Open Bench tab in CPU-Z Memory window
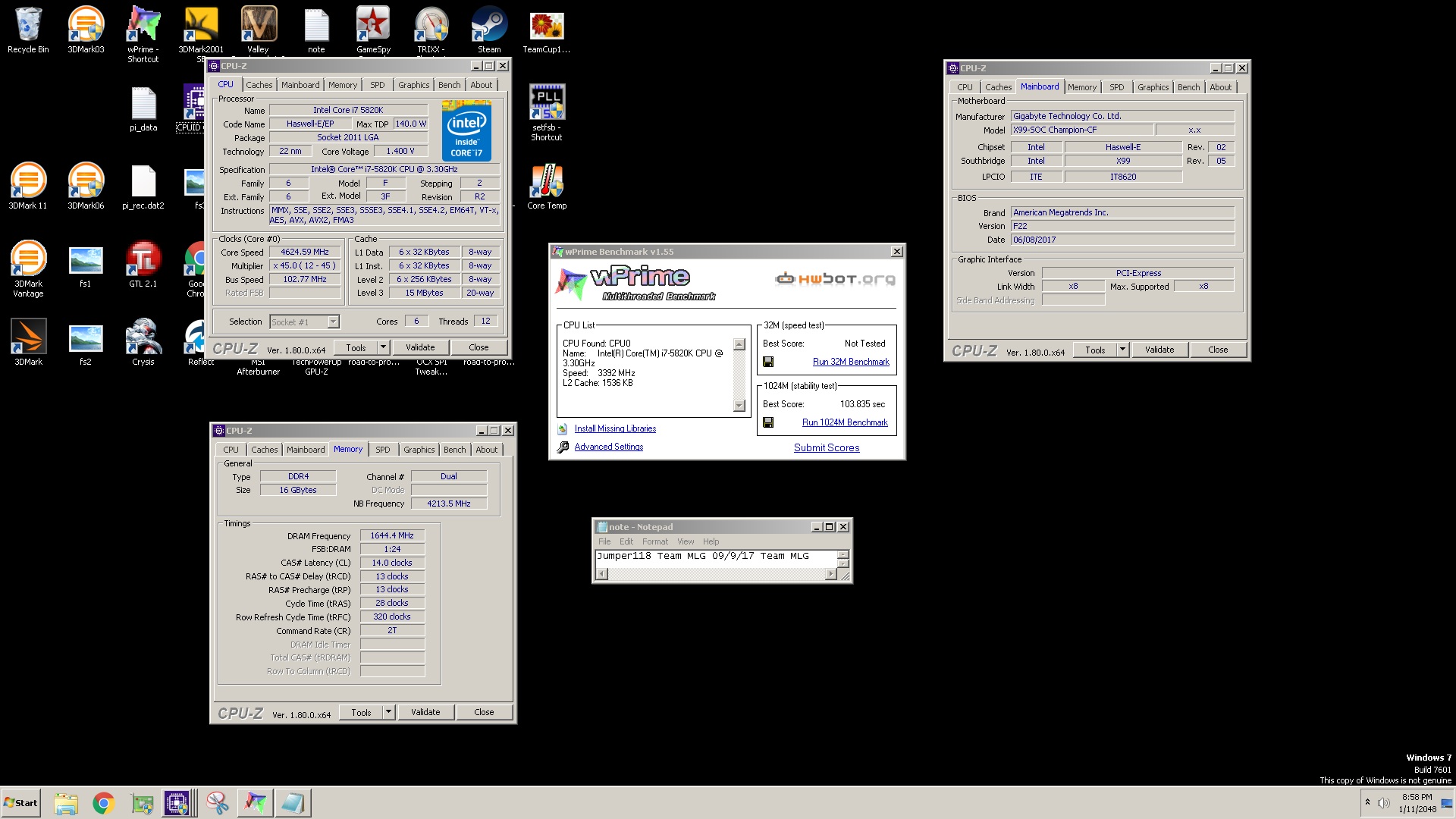 [x=455, y=450]
